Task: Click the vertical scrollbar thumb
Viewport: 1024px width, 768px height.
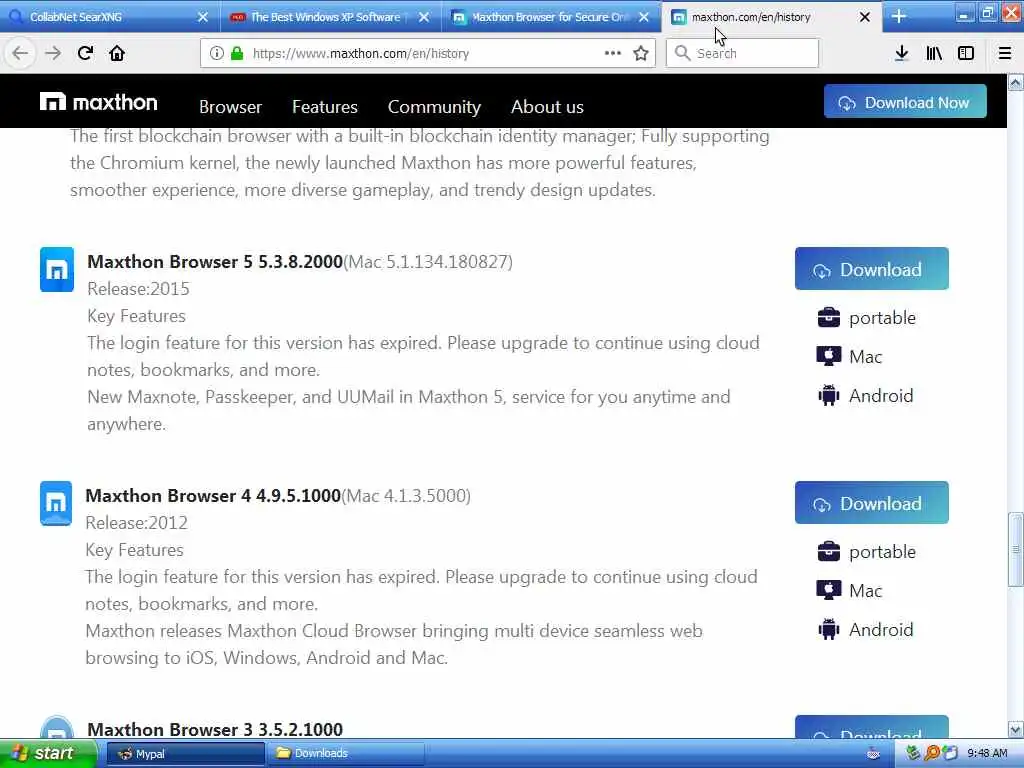Action: tap(1016, 549)
